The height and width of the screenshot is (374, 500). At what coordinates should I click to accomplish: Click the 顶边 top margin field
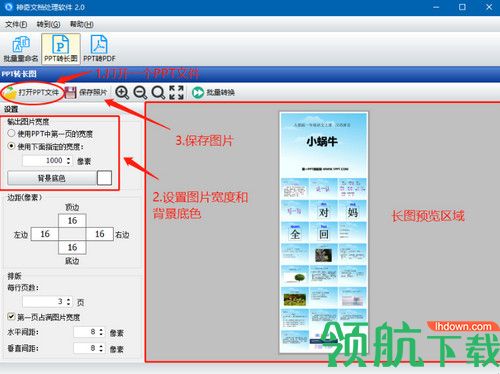coord(72,221)
